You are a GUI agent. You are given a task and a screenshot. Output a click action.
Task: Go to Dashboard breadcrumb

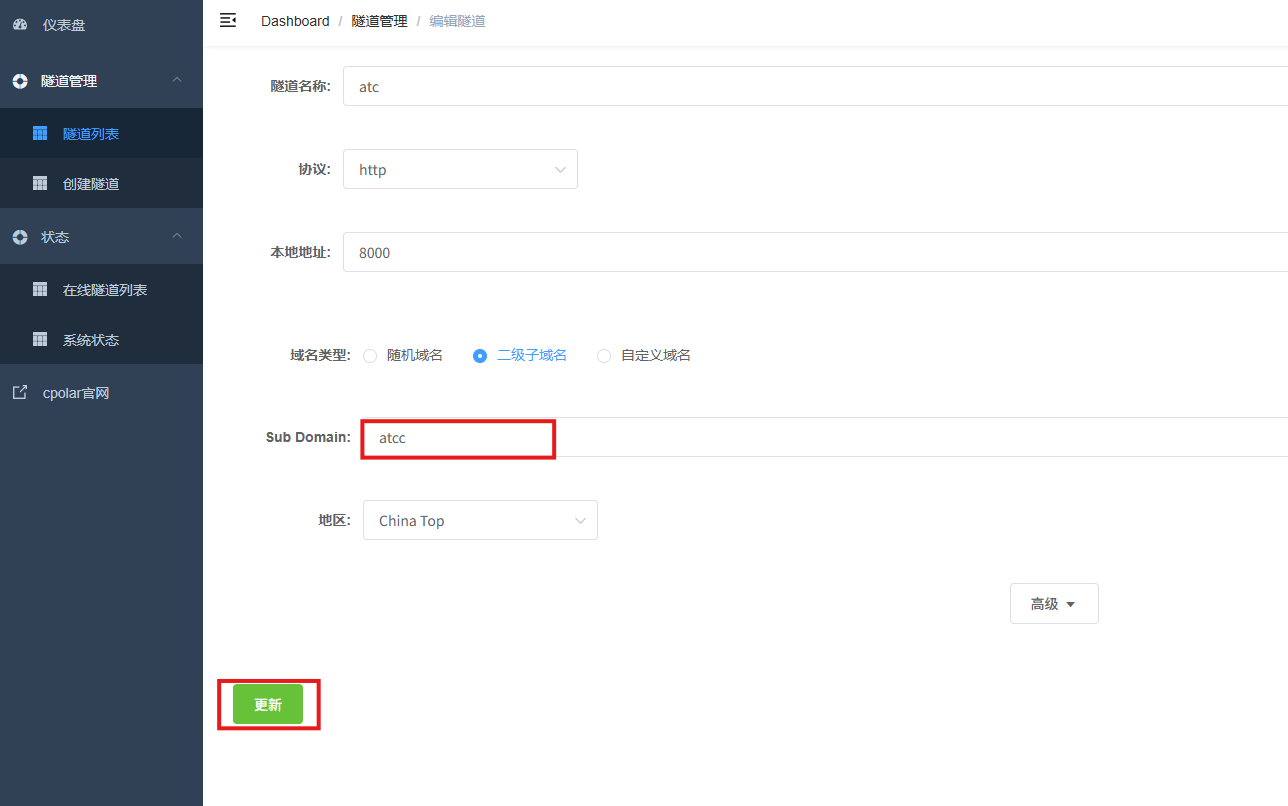pyautogui.click(x=295, y=21)
